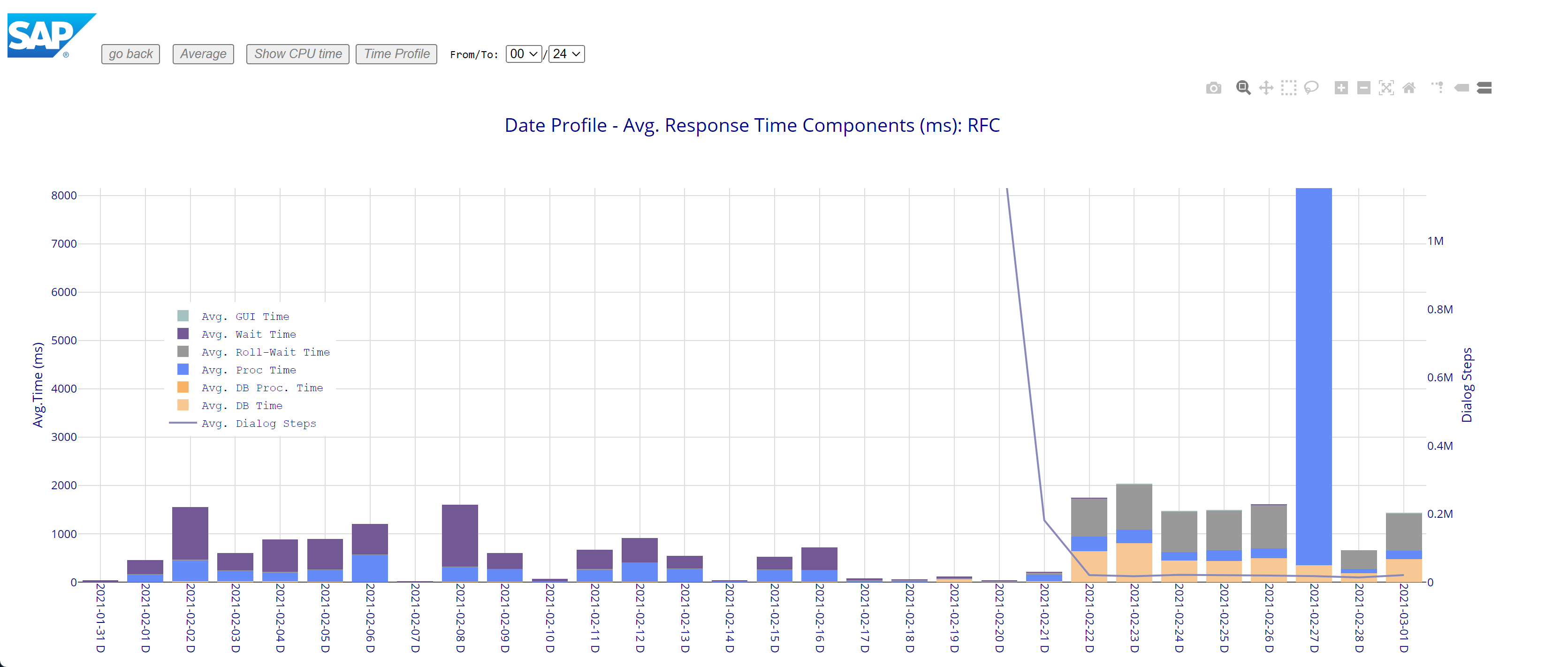Click the Average button

[x=203, y=54]
